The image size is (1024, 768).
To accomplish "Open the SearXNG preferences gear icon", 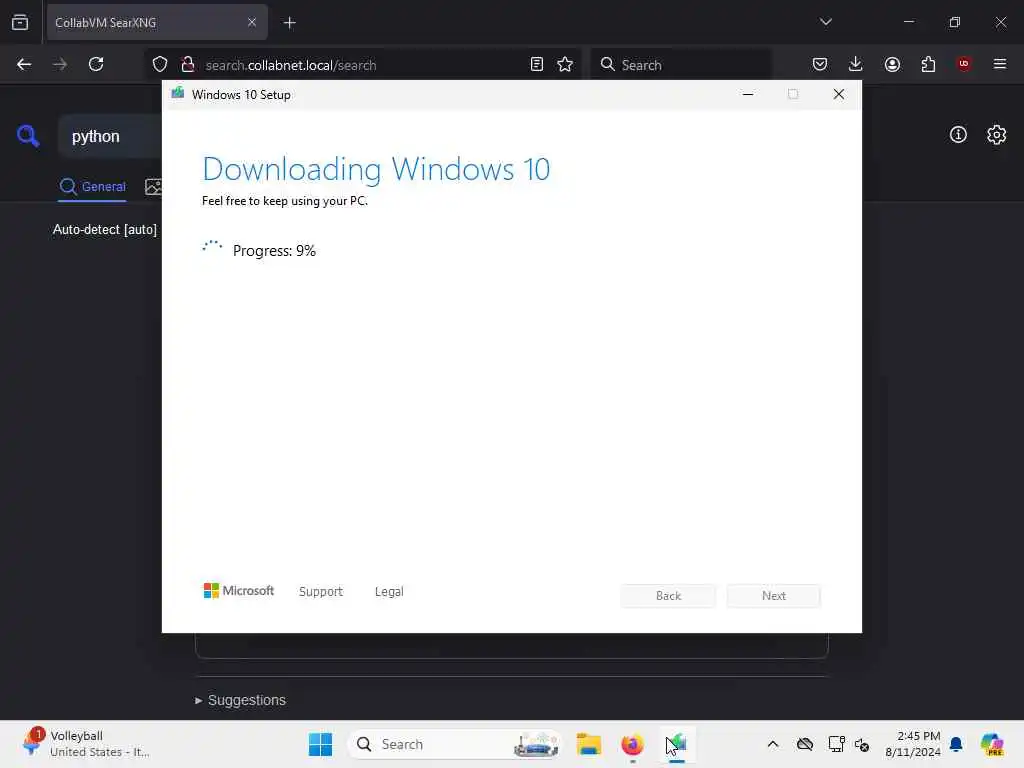I will click(996, 135).
